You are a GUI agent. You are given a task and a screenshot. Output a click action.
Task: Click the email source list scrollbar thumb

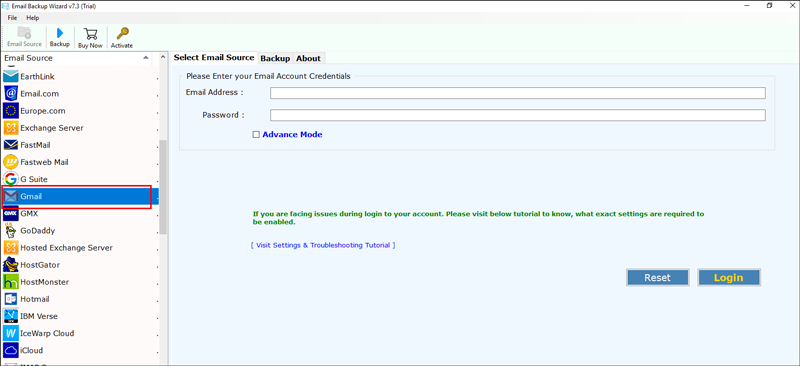click(163, 187)
